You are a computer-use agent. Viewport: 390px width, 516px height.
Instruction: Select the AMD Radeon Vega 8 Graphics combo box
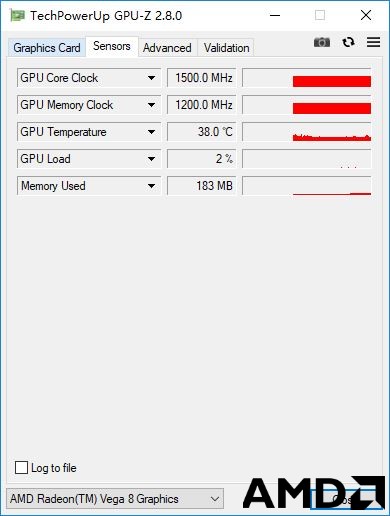(x=115, y=499)
